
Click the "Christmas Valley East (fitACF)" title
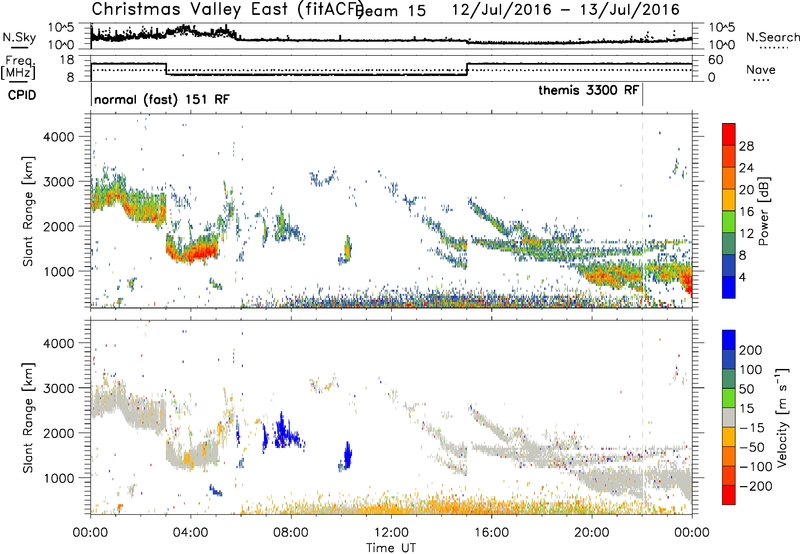click(x=228, y=9)
